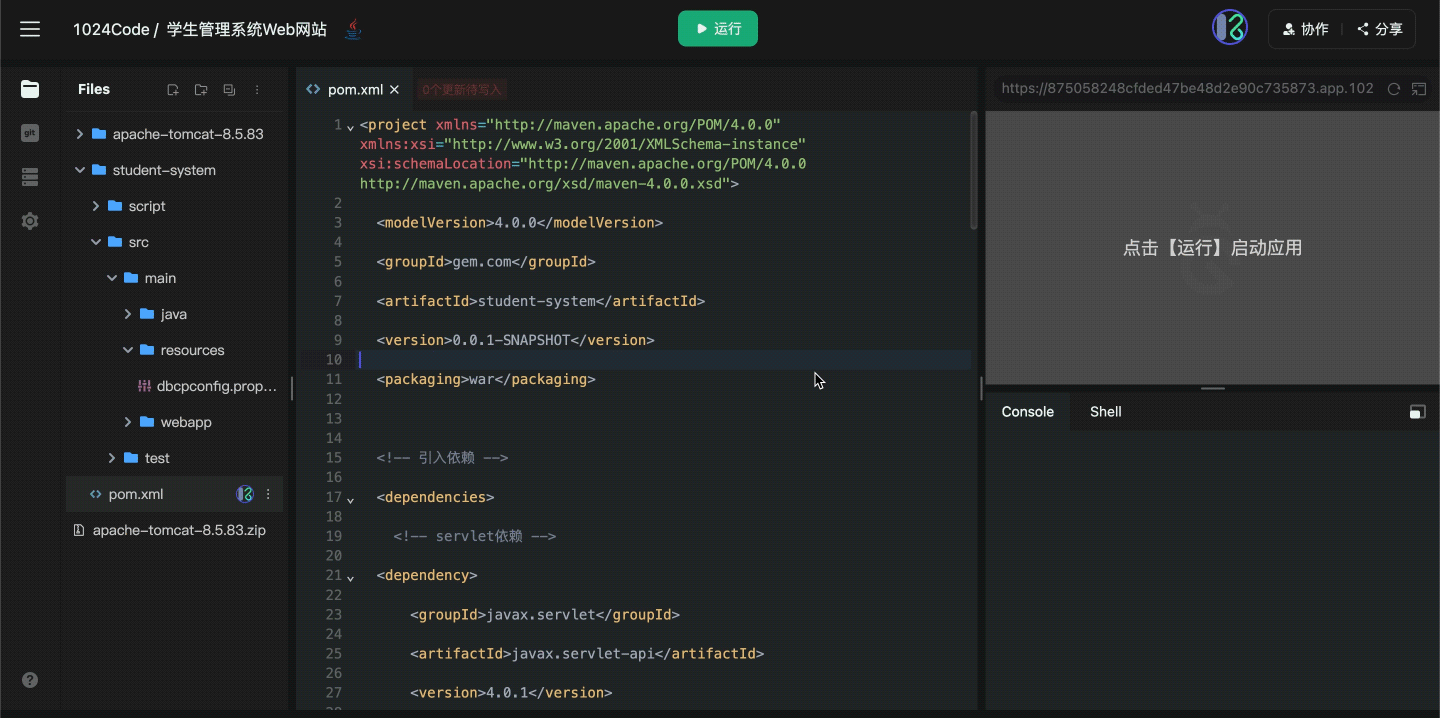Switch to the Shell tab
1440x718 pixels.
1106,412
